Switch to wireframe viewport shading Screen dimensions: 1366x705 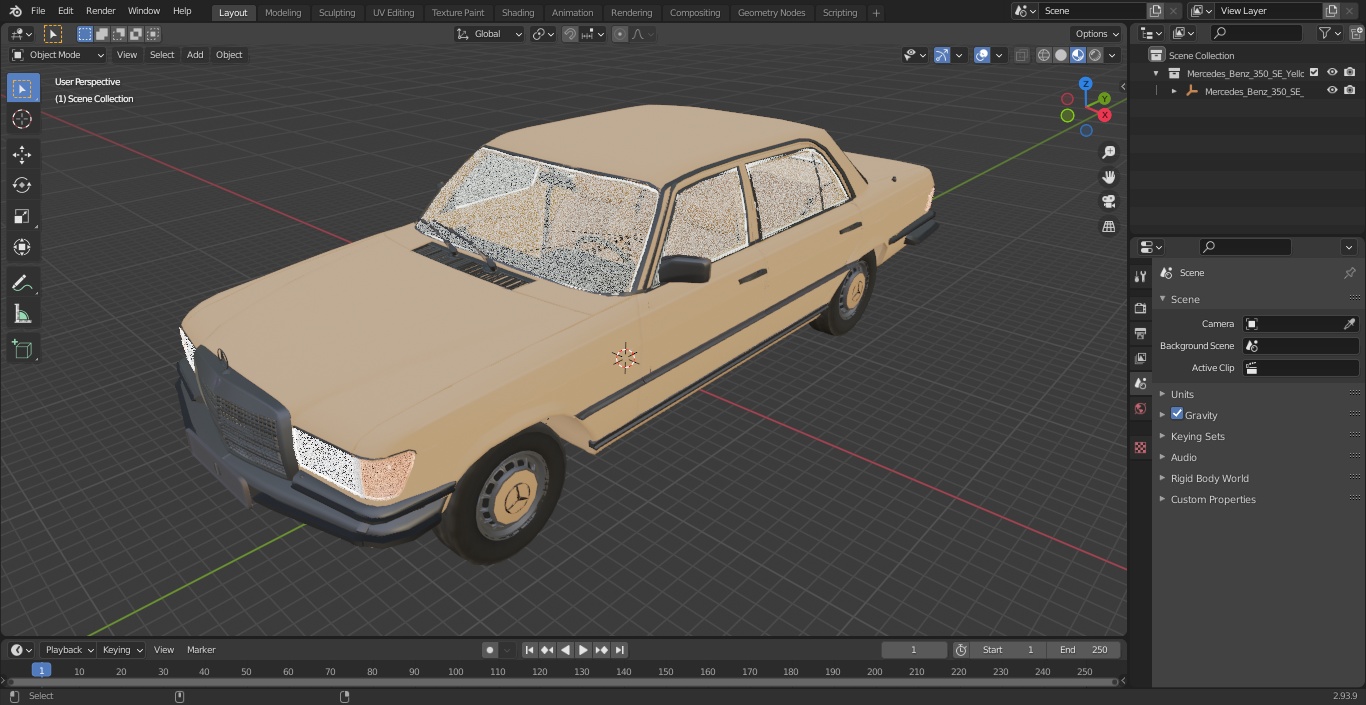[x=1044, y=55]
